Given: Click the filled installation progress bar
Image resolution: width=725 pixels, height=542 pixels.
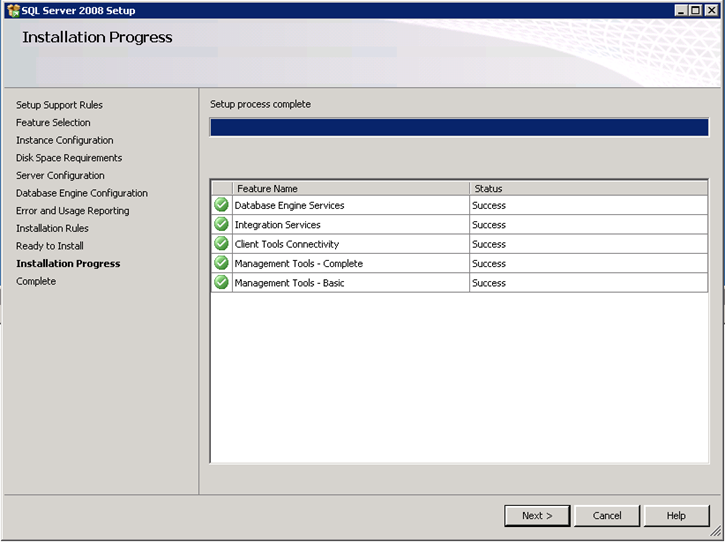Looking at the screenshot, I should (459, 127).
